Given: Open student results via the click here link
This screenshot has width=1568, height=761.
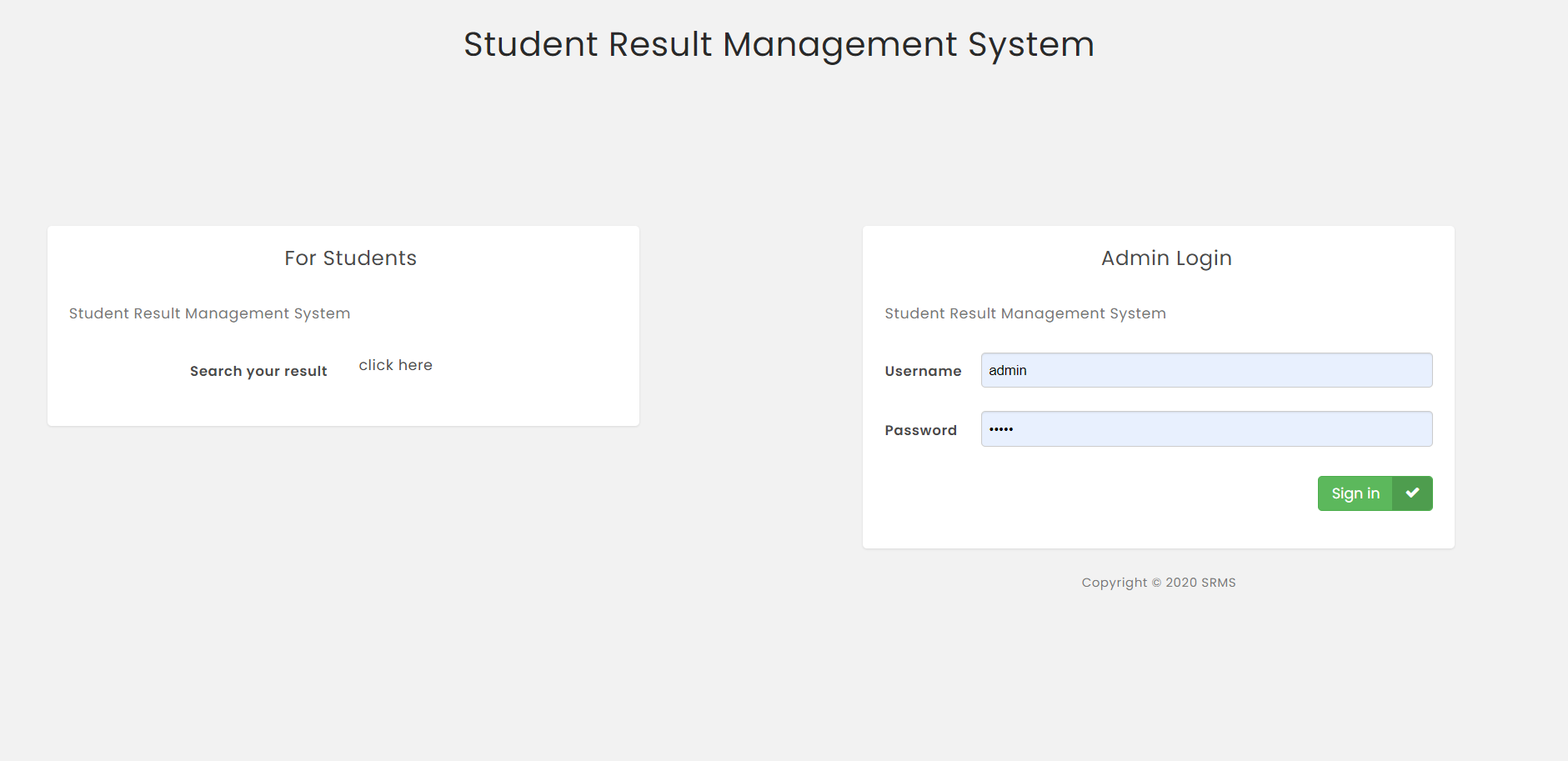Looking at the screenshot, I should [395, 365].
